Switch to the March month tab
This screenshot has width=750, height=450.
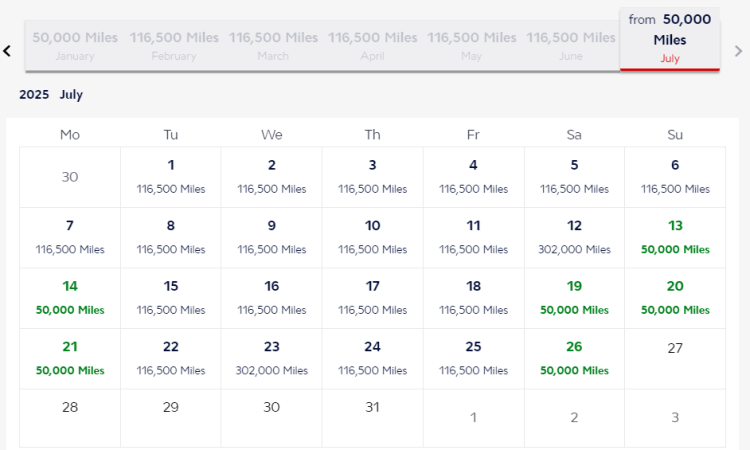(x=273, y=46)
